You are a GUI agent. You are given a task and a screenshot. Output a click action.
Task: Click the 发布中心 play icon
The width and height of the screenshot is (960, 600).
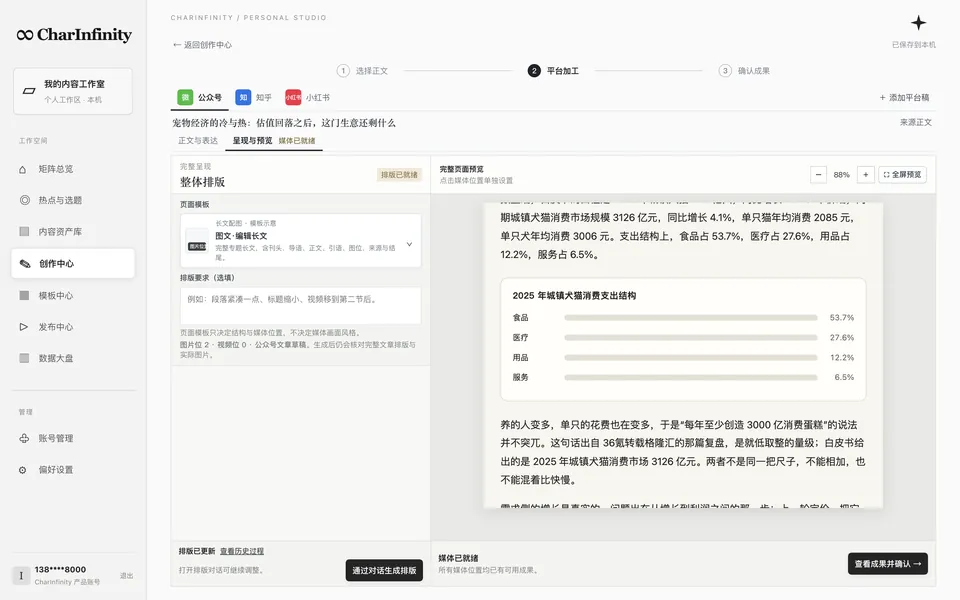(24, 327)
